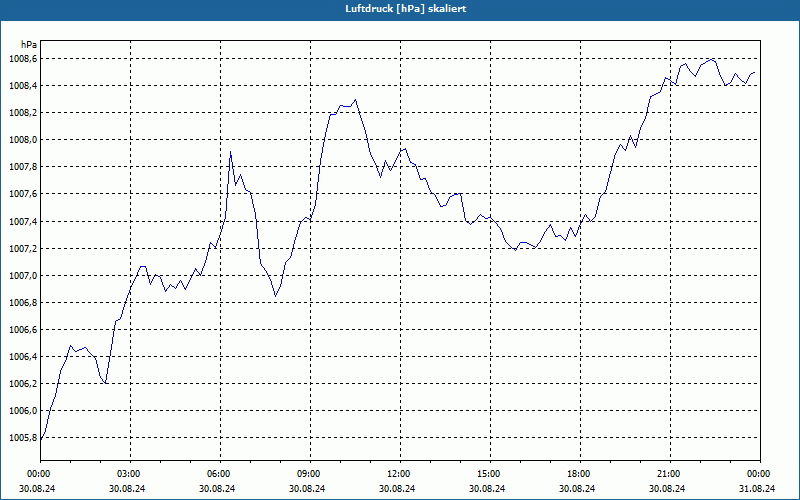Image resolution: width=800 pixels, height=500 pixels.
Task: Click the 1008,0 y-axis value
Action: (x=23, y=140)
